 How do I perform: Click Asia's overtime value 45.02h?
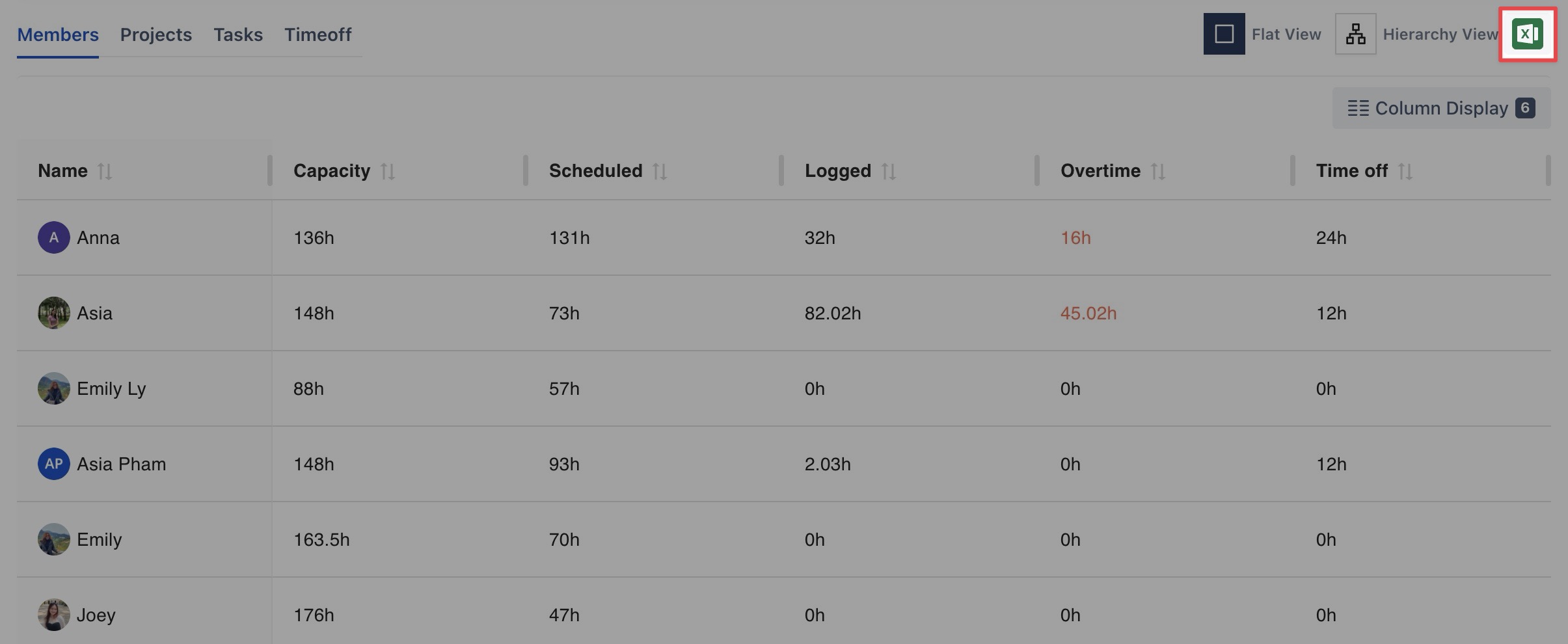[1088, 313]
